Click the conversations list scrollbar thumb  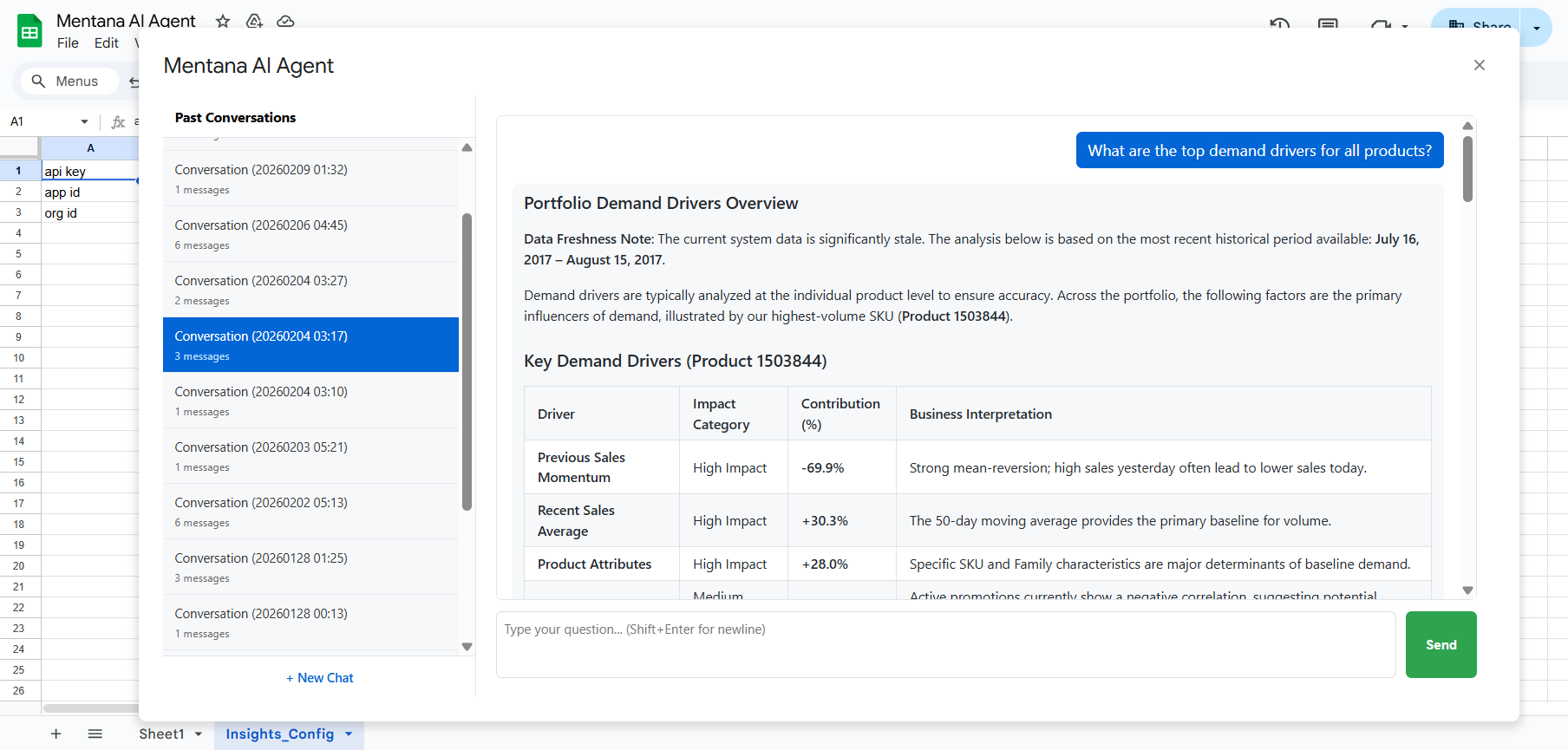(x=467, y=362)
